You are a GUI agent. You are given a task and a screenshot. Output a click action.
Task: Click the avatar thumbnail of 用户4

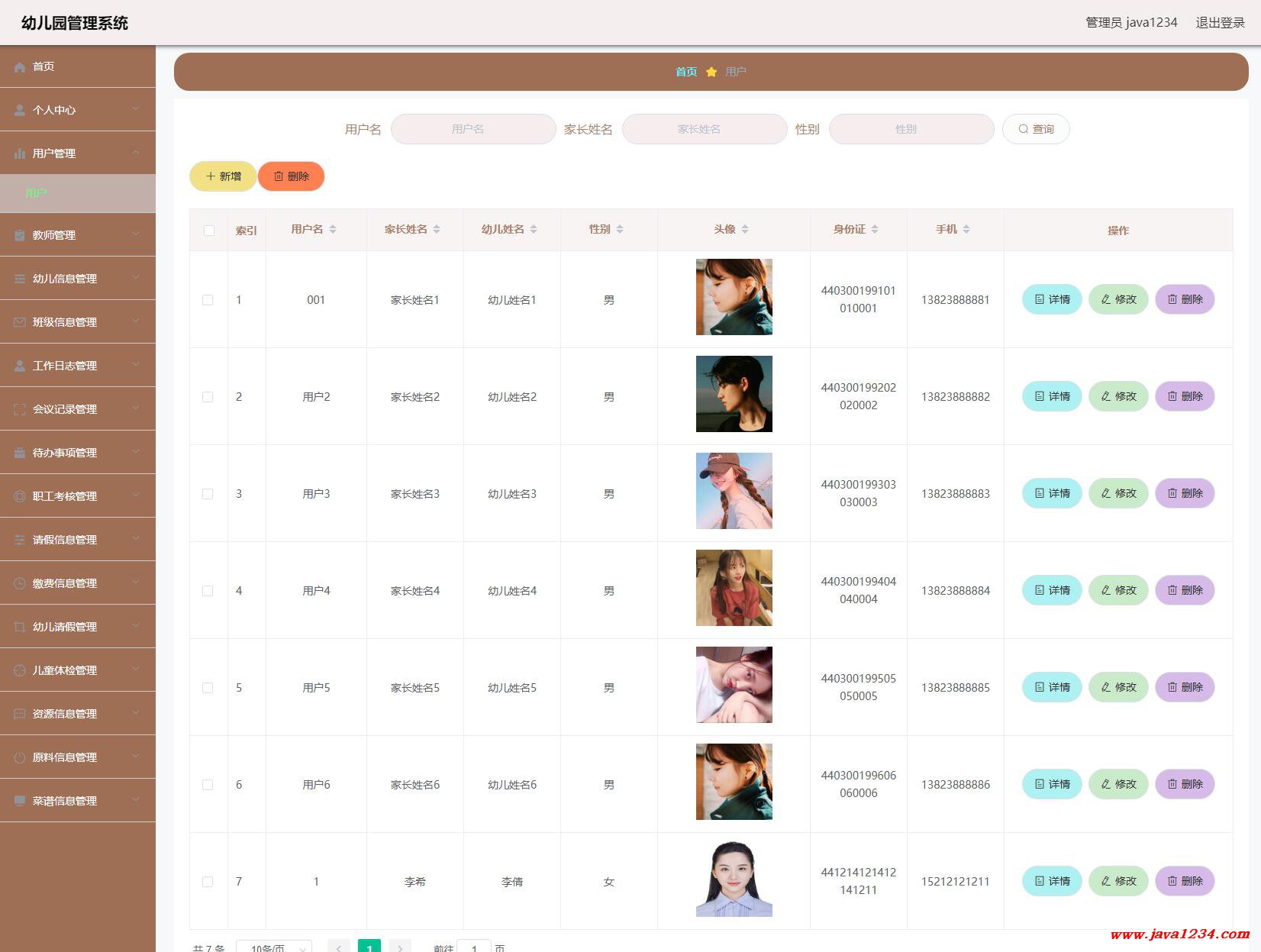[x=734, y=588]
